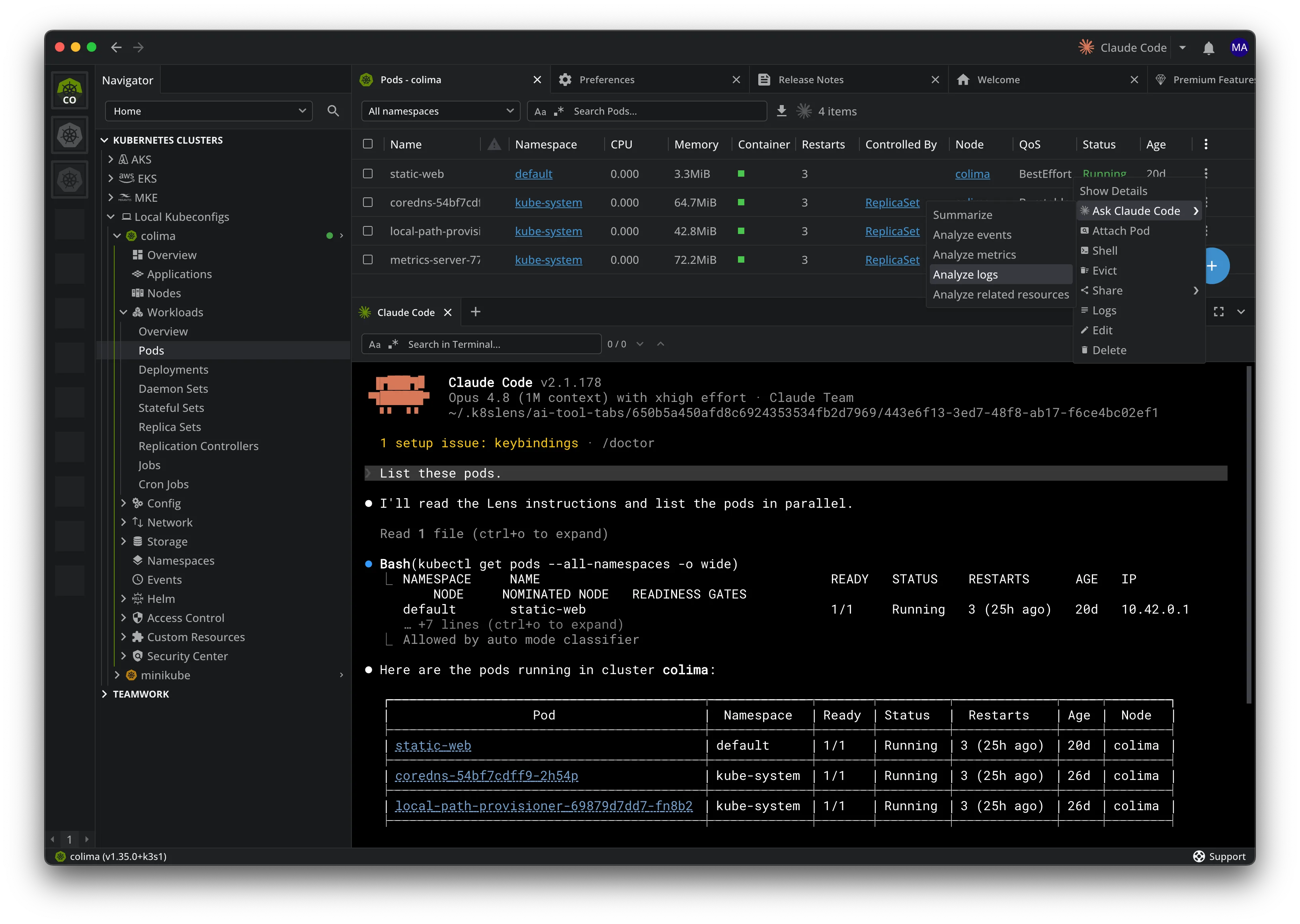Choose Analyze metrics from the submenu

click(x=1000, y=255)
